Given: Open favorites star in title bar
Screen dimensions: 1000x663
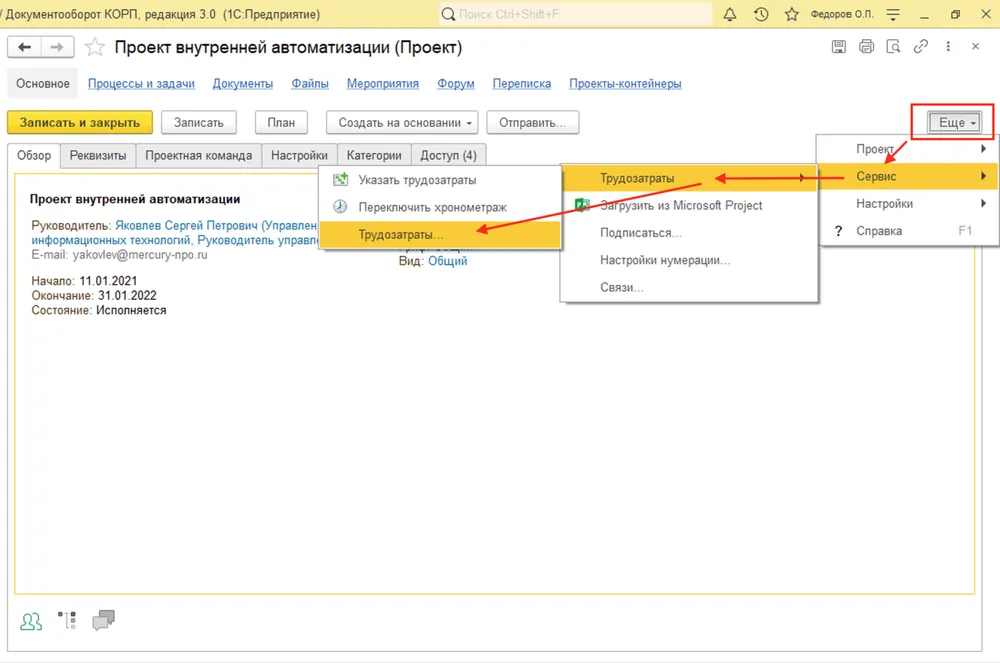Looking at the screenshot, I should [791, 14].
